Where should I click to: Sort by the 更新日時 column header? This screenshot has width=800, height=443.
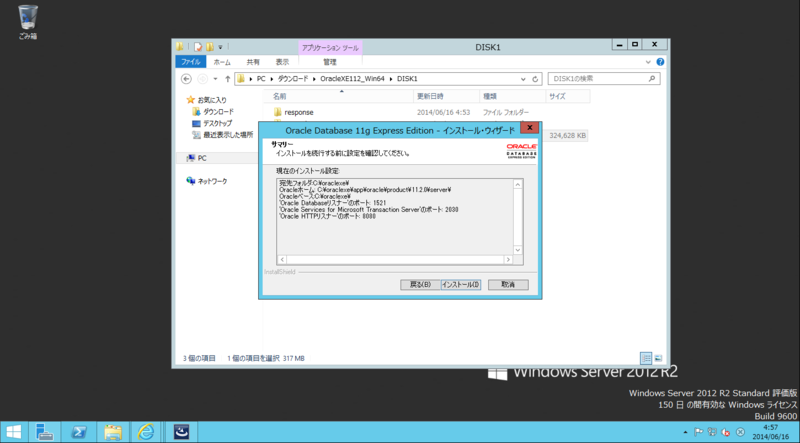[446, 96]
